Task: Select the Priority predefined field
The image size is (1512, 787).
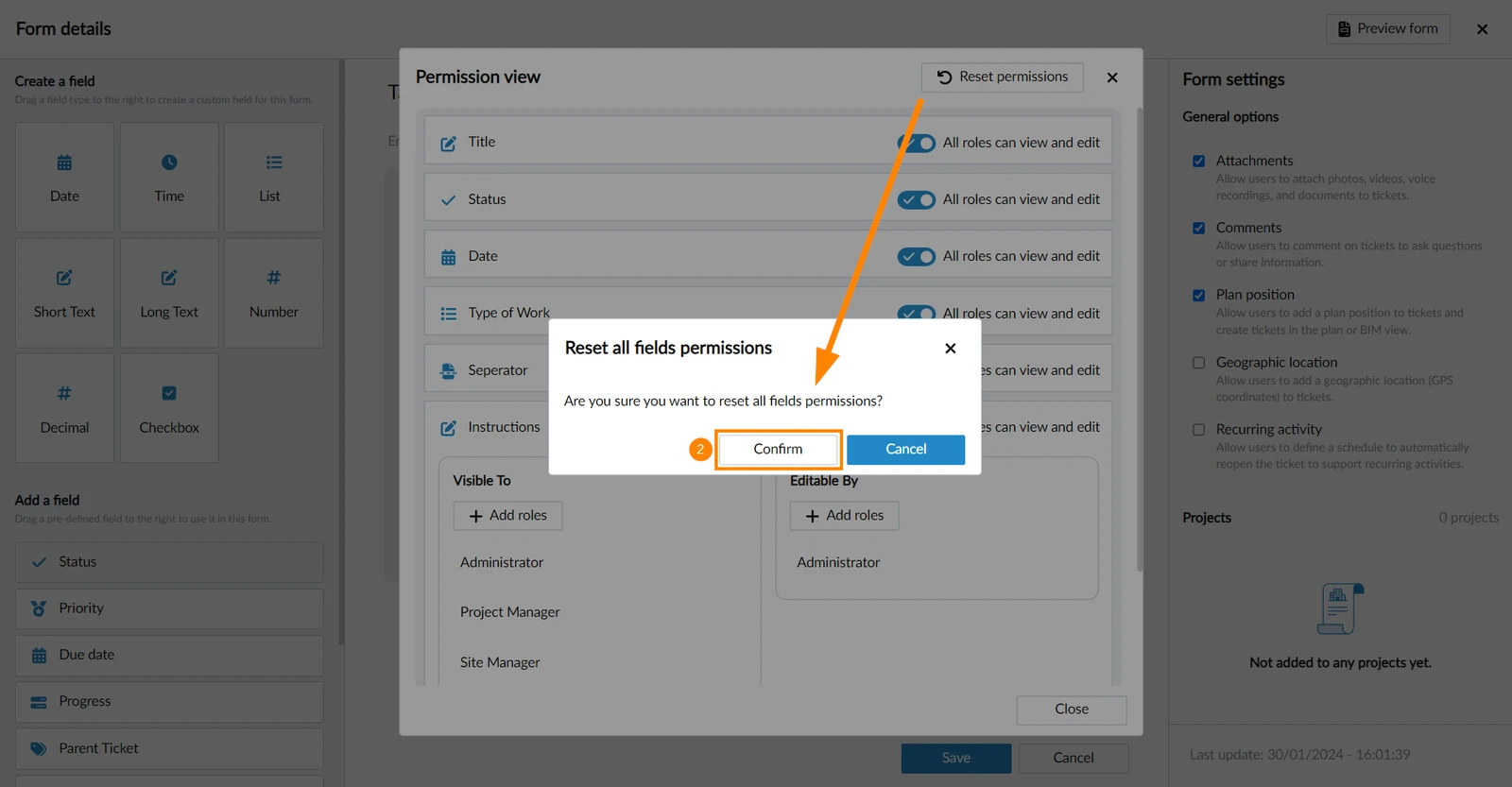Action: pyautogui.click(x=169, y=609)
